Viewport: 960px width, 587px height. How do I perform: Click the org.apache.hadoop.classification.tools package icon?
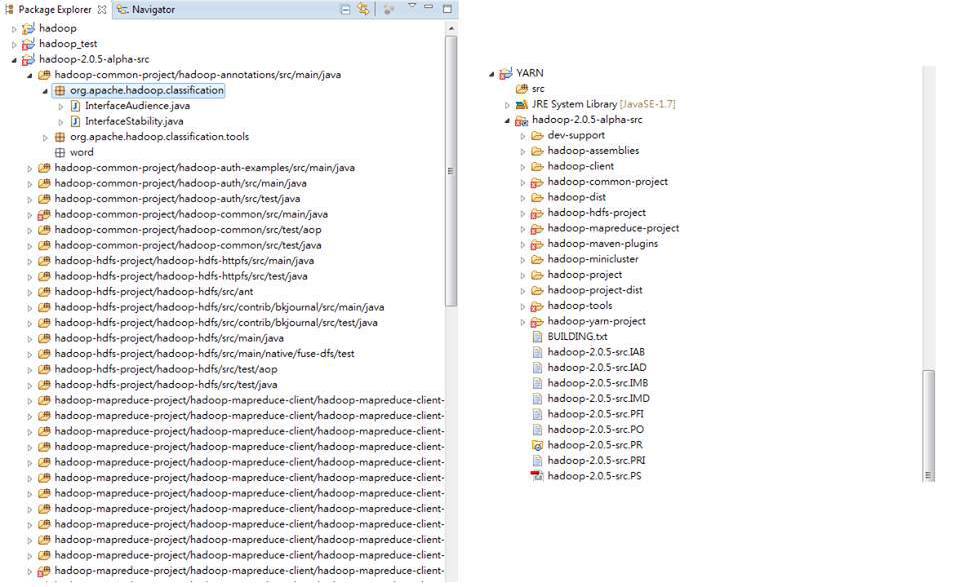[59, 136]
